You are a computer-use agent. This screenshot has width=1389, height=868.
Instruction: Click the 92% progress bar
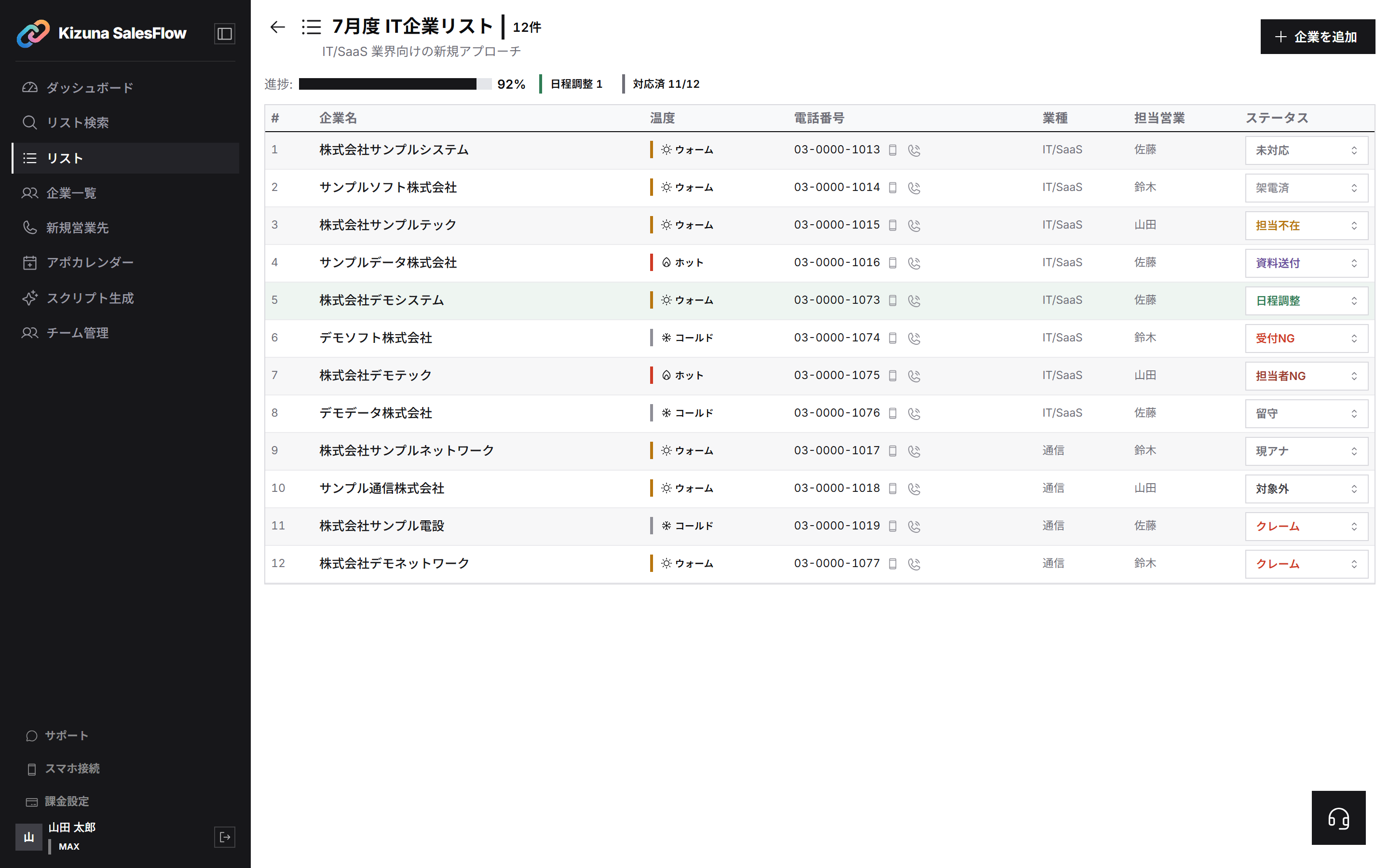point(395,84)
